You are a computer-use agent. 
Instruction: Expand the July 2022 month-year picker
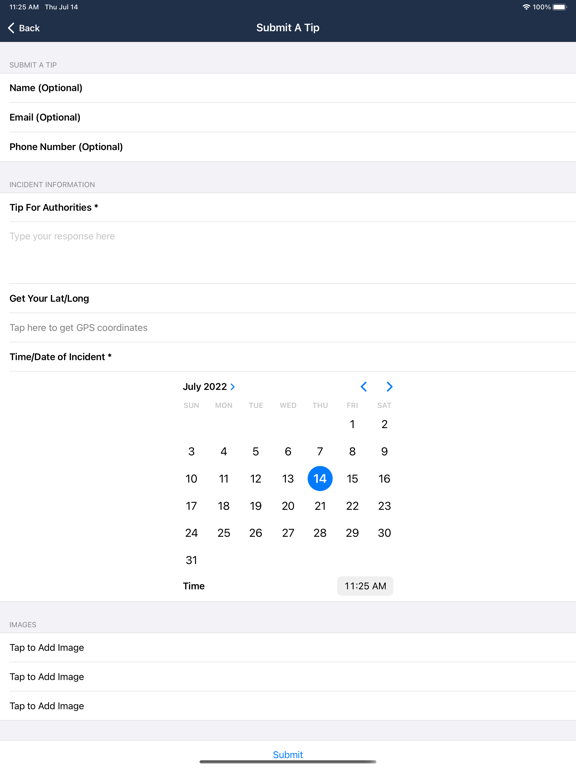[x=209, y=387]
